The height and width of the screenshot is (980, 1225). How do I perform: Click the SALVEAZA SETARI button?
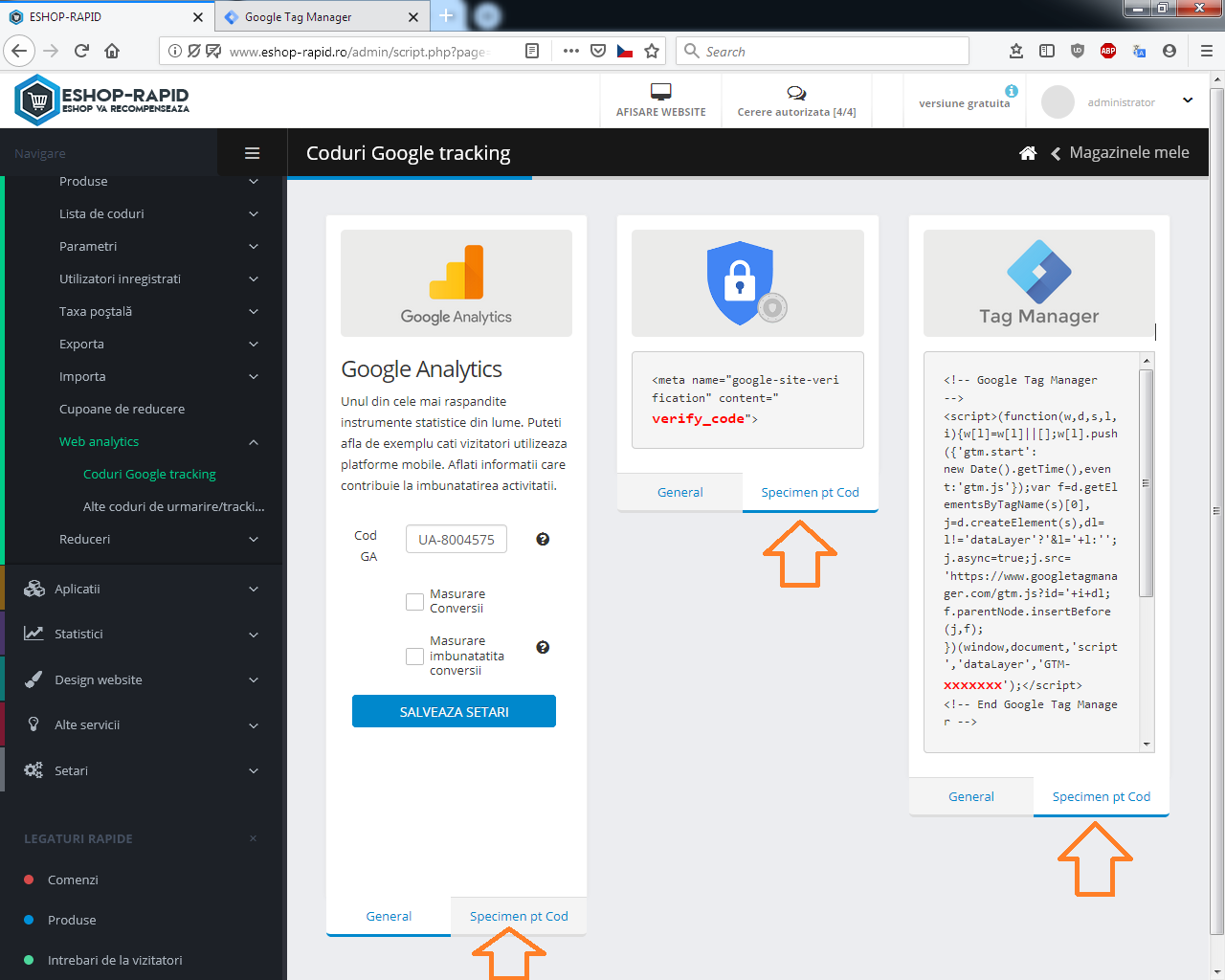pos(454,711)
